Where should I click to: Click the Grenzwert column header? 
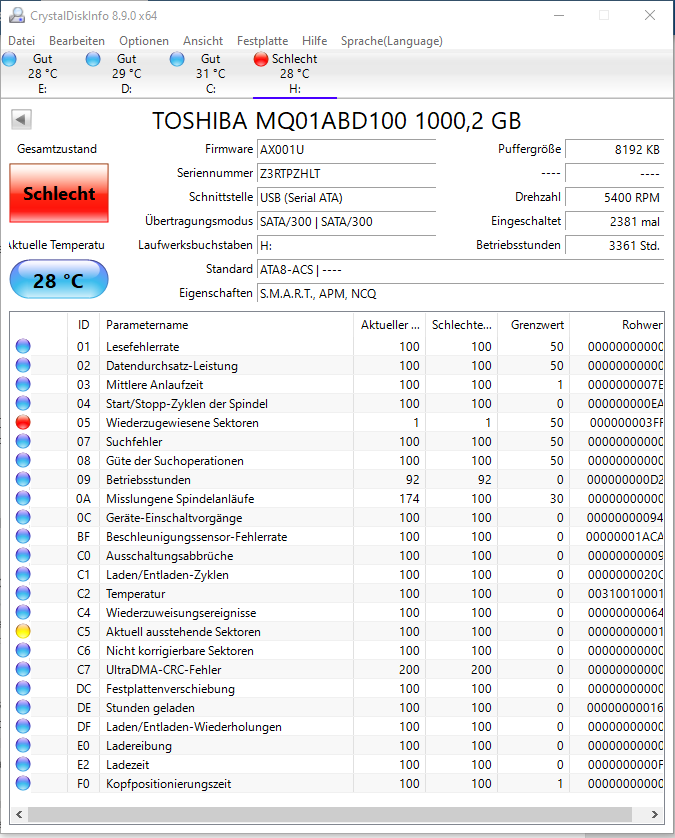pyautogui.click(x=533, y=325)
